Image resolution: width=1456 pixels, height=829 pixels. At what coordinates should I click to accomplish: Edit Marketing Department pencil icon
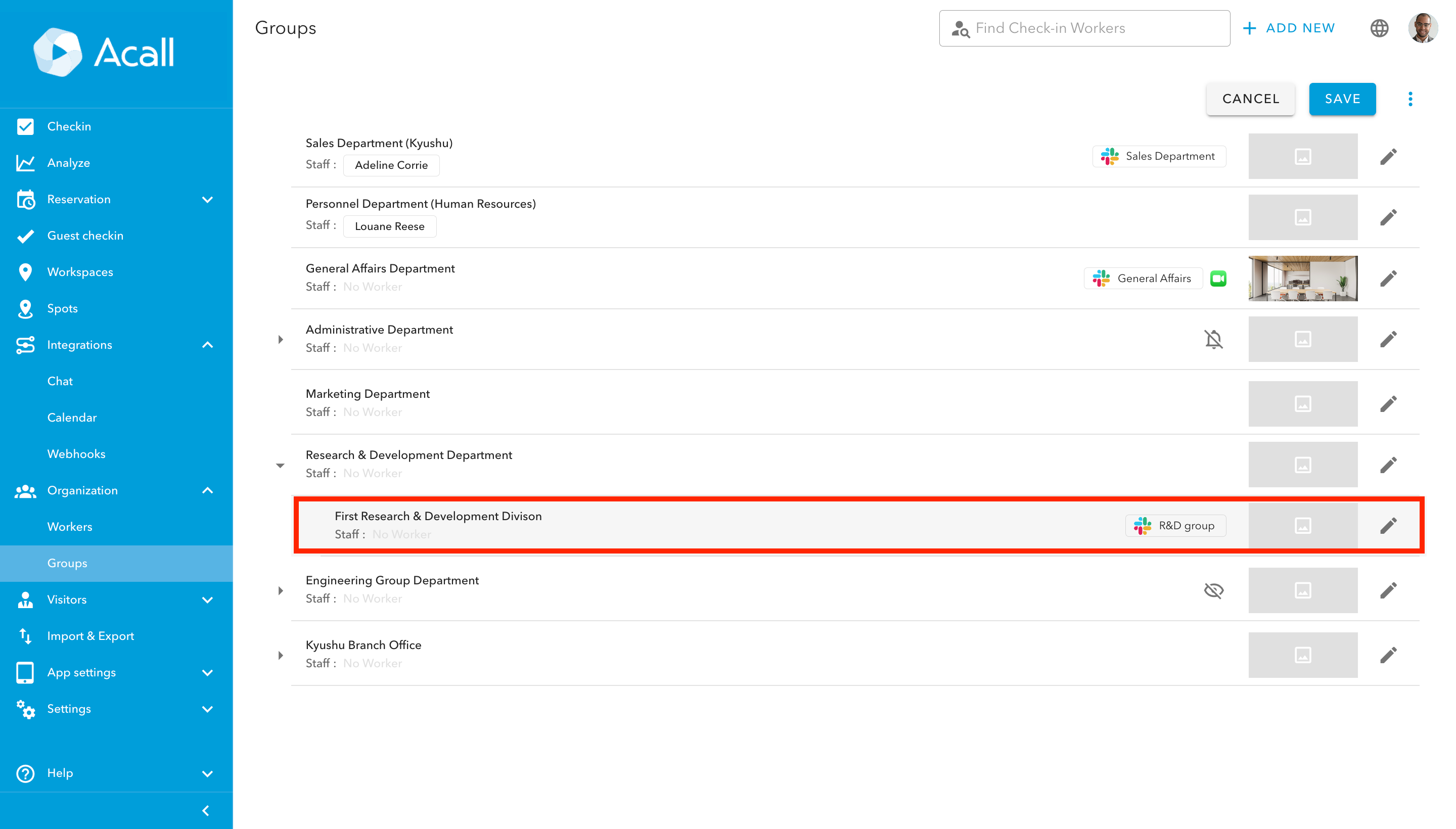click(x=1388, y=404)
